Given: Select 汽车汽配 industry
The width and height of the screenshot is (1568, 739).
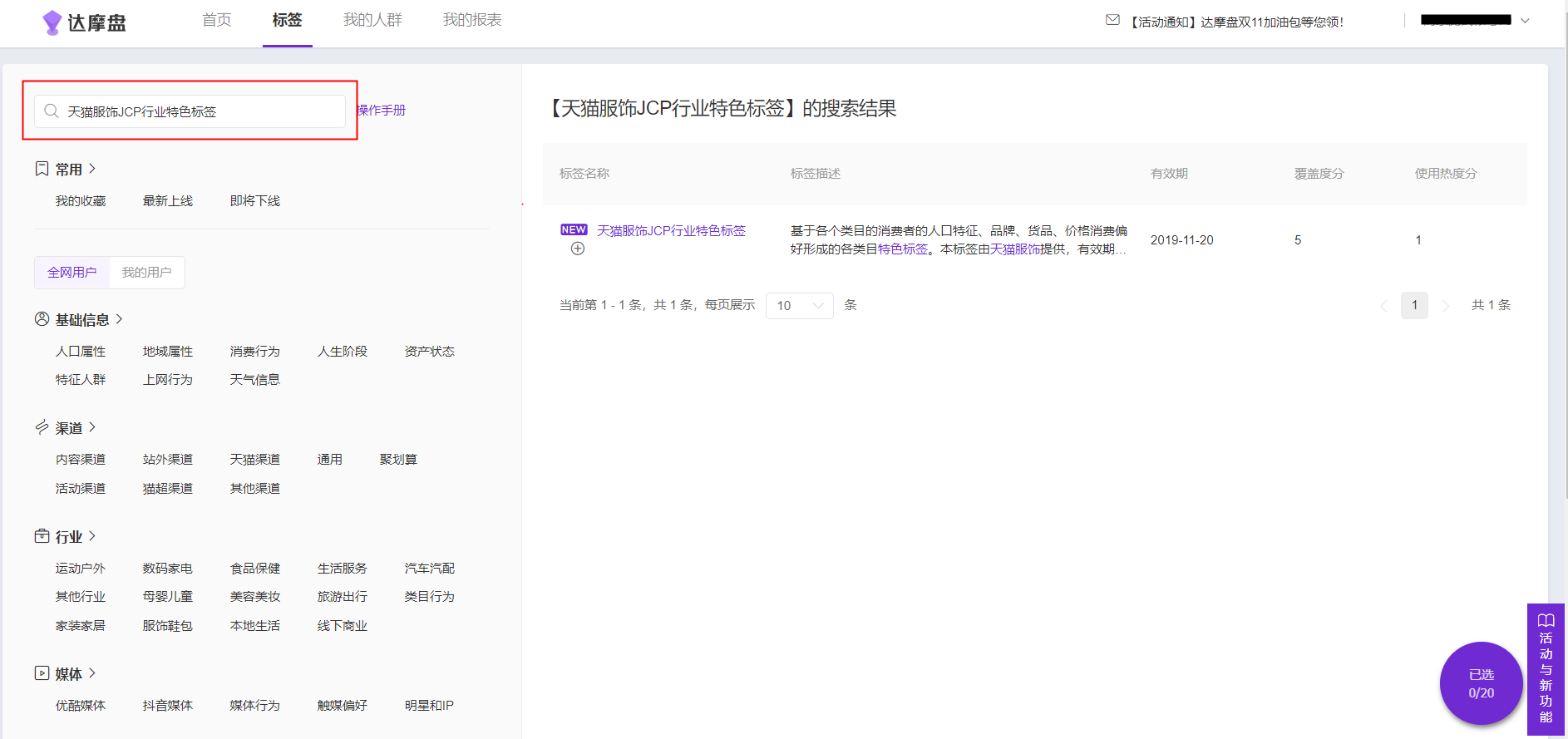Looking at the screenshot, I should coord(430,569).
